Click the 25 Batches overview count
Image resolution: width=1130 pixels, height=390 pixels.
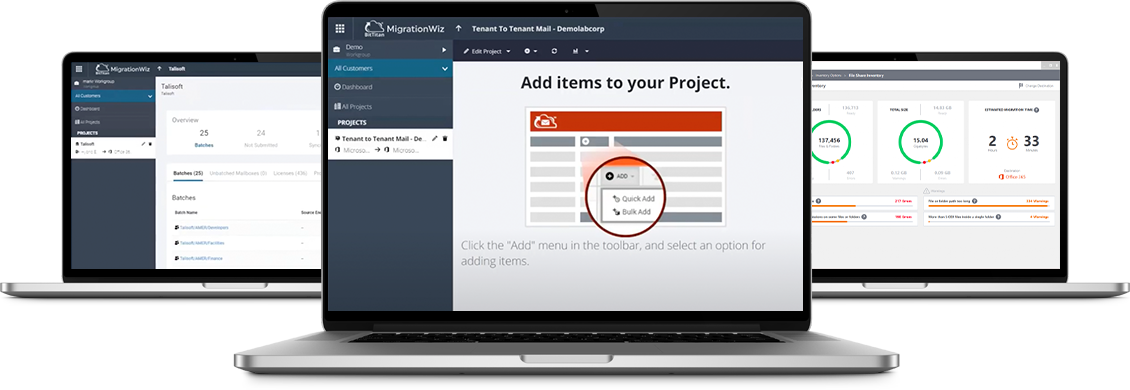pos(204,138)
